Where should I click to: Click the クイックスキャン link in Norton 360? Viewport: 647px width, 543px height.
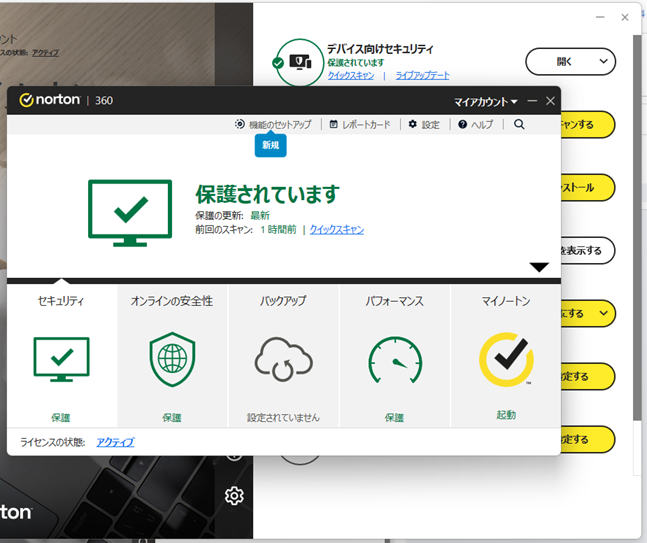[x=337, y=229]
